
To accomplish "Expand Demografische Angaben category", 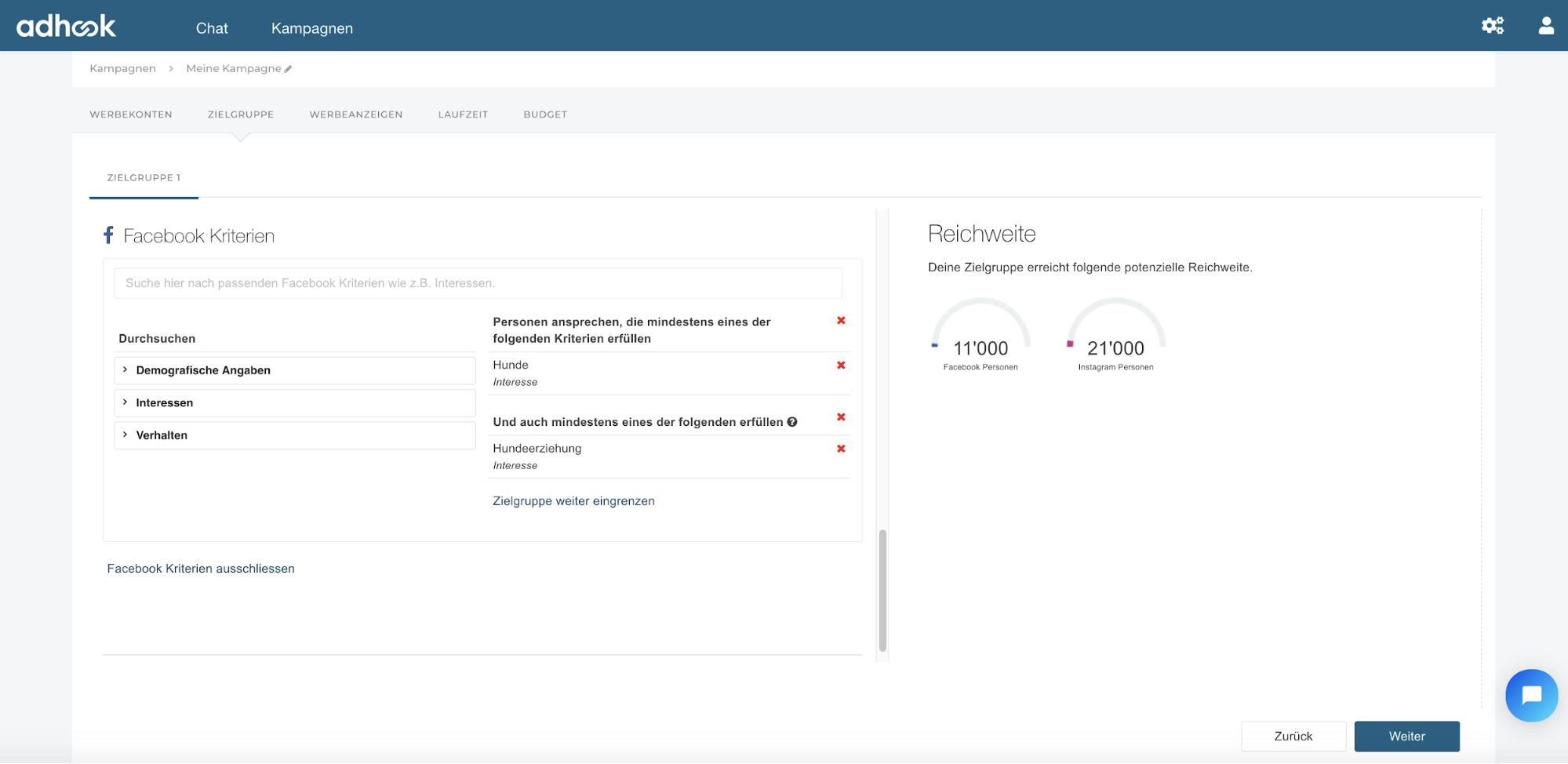I will click(295, 370).
